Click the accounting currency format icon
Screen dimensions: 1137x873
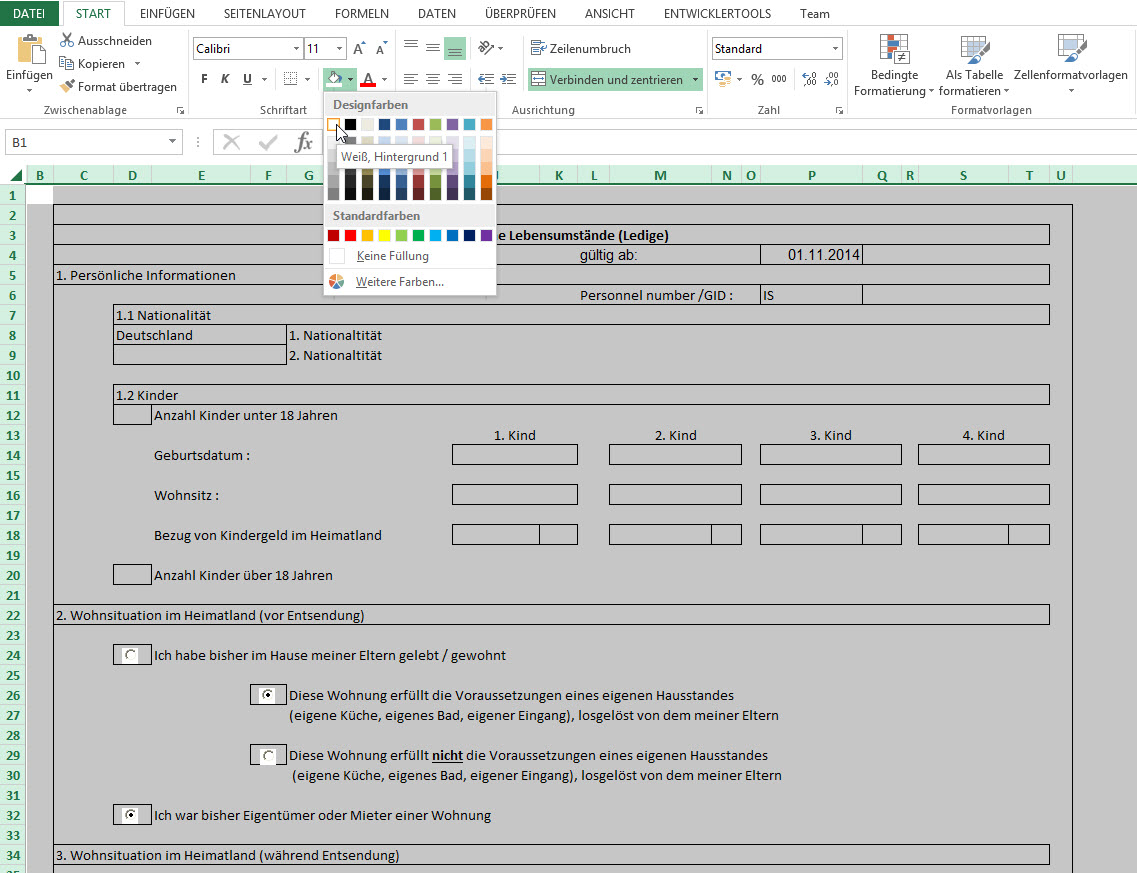point(723,78)
